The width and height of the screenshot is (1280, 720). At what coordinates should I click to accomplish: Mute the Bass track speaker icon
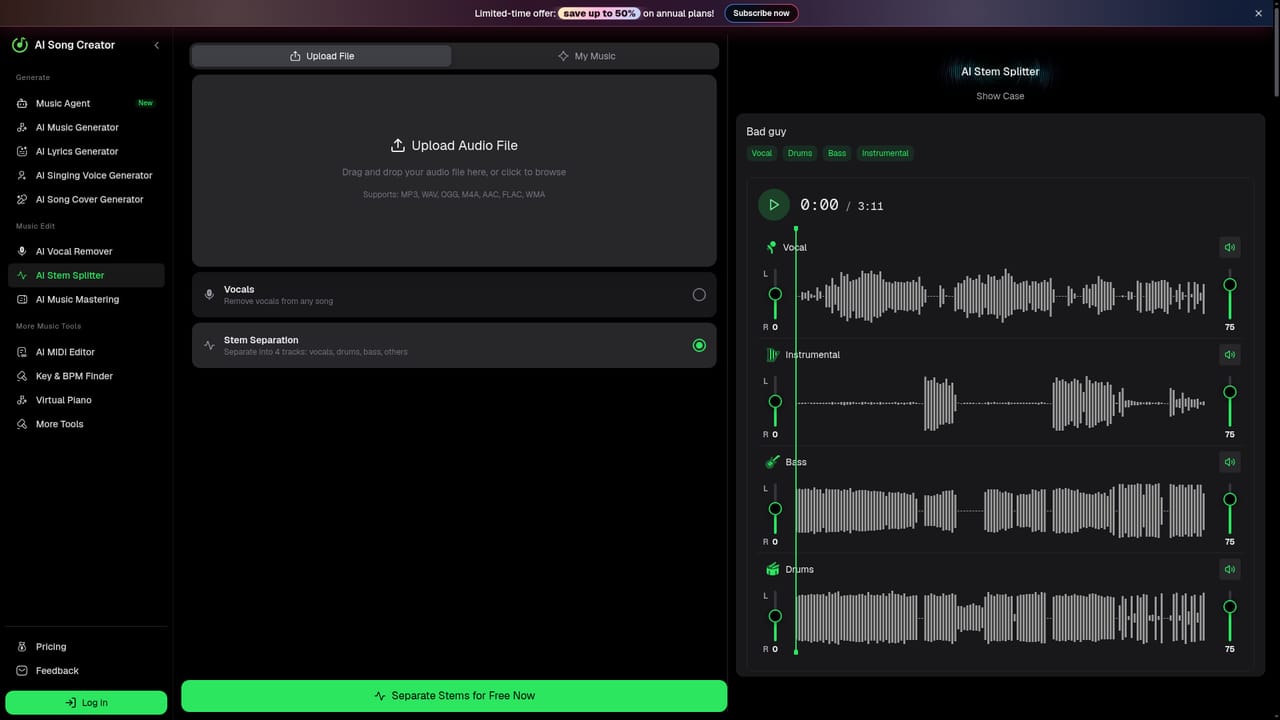(1230, 461)
